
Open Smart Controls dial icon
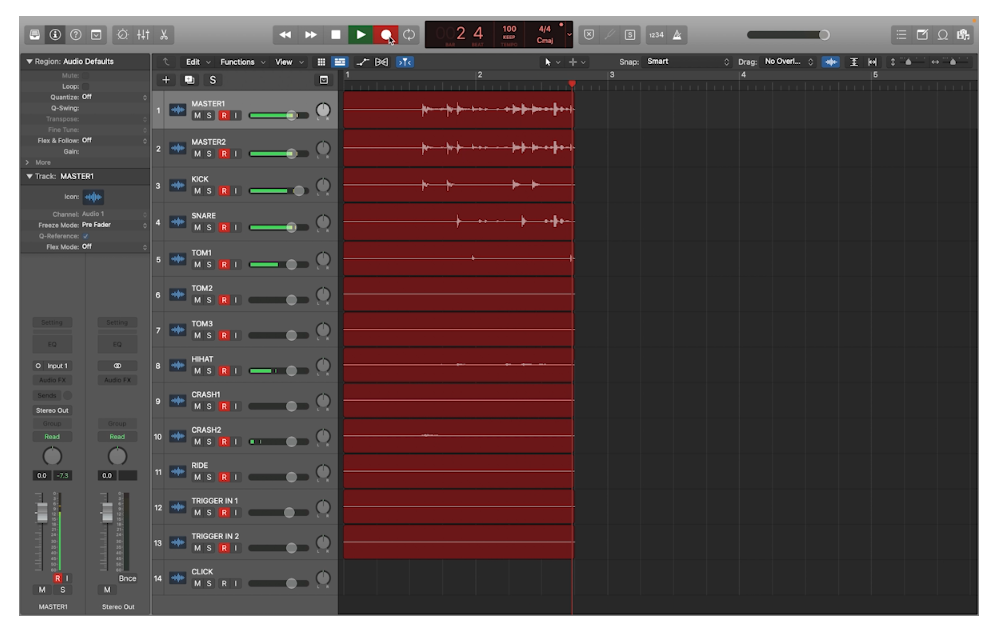pyautogui.click(x=122, y=35)
